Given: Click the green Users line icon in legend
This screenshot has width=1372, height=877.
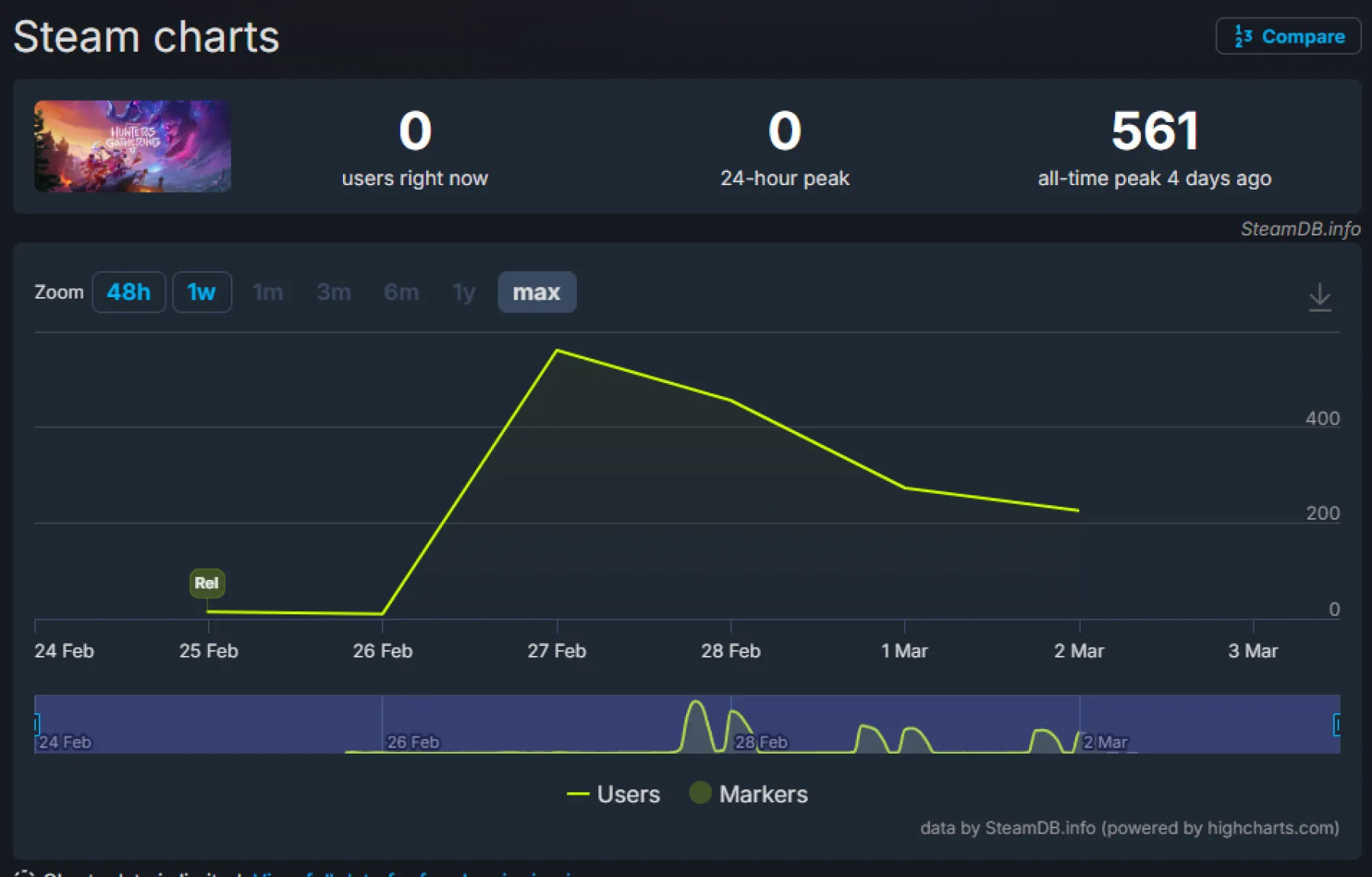Looking at the screenshot, I should point(579,794).
